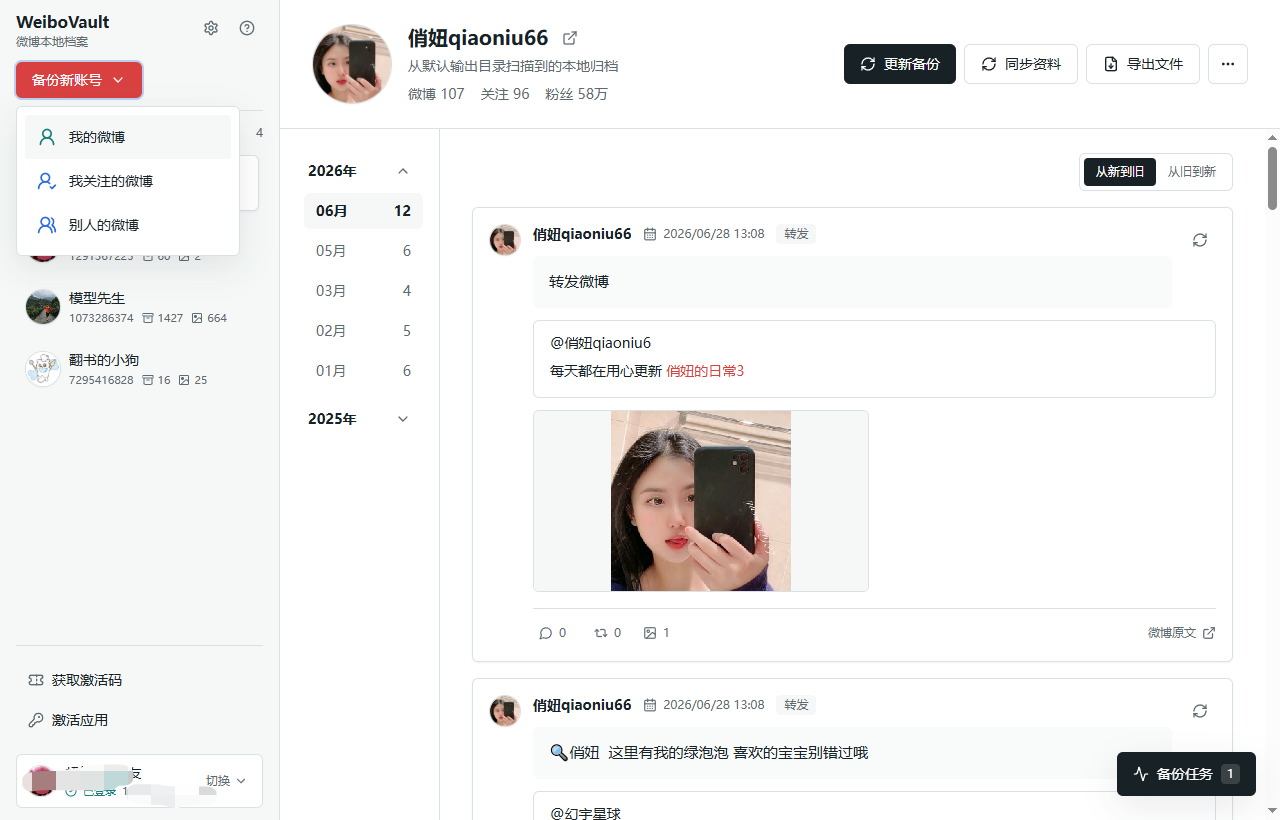Click the 更新备份 button

(900, 64)
